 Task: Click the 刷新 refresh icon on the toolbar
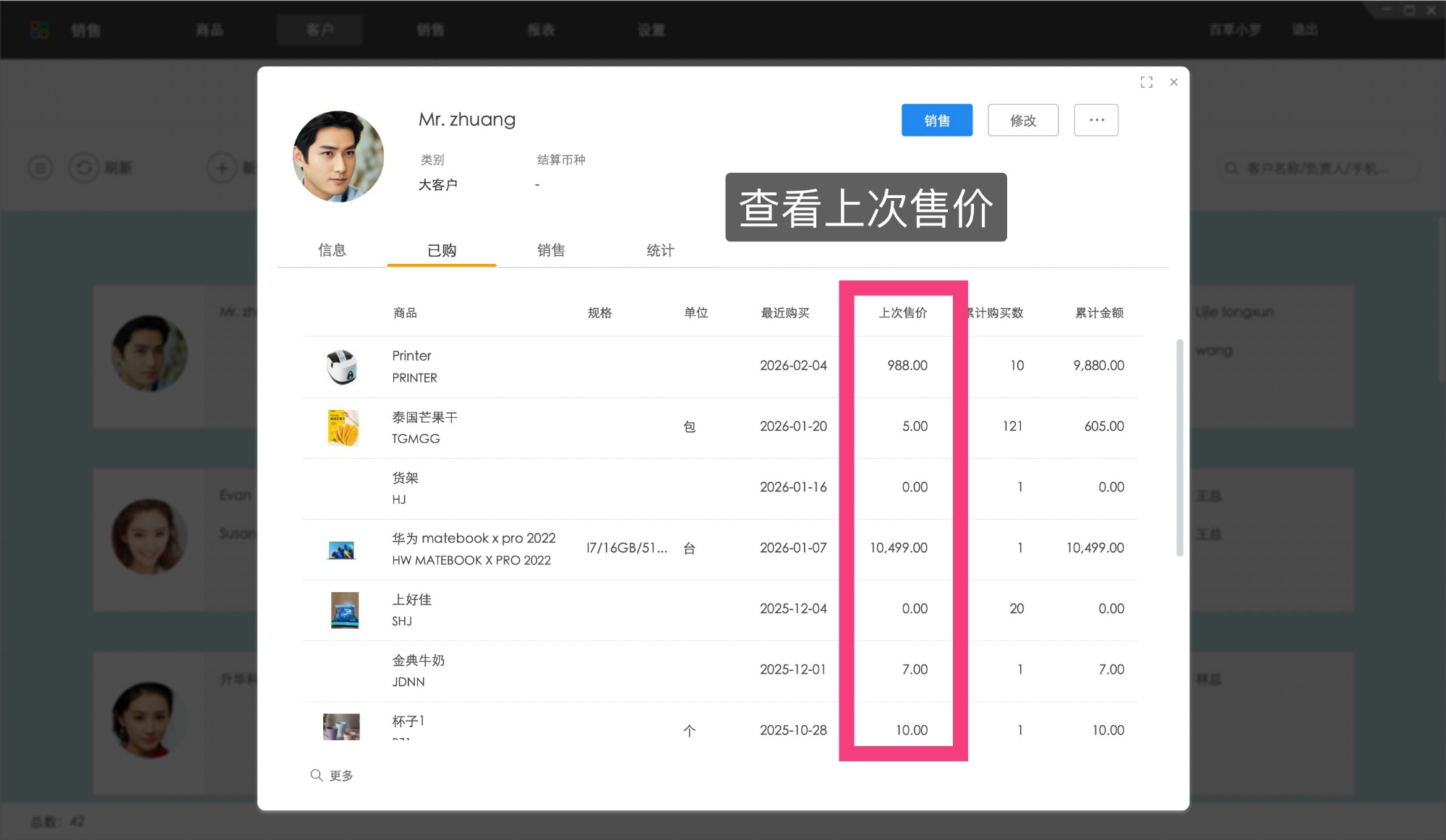coord(86,168)
